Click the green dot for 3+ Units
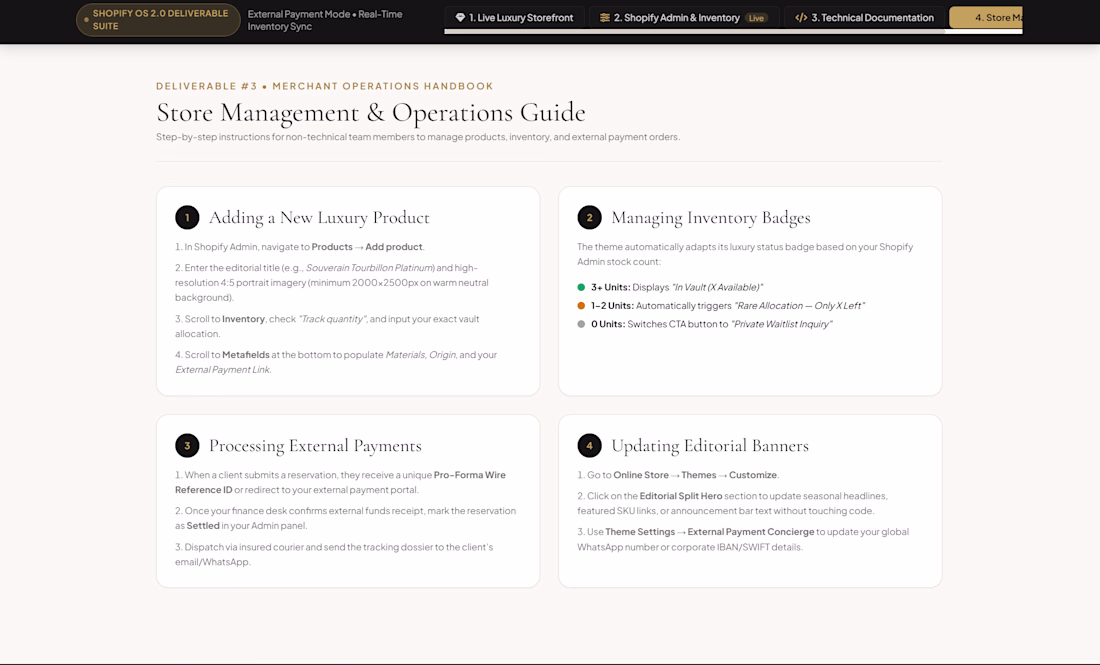The image size is (1100, 665). pyautogui.click(x=581, y=287)
